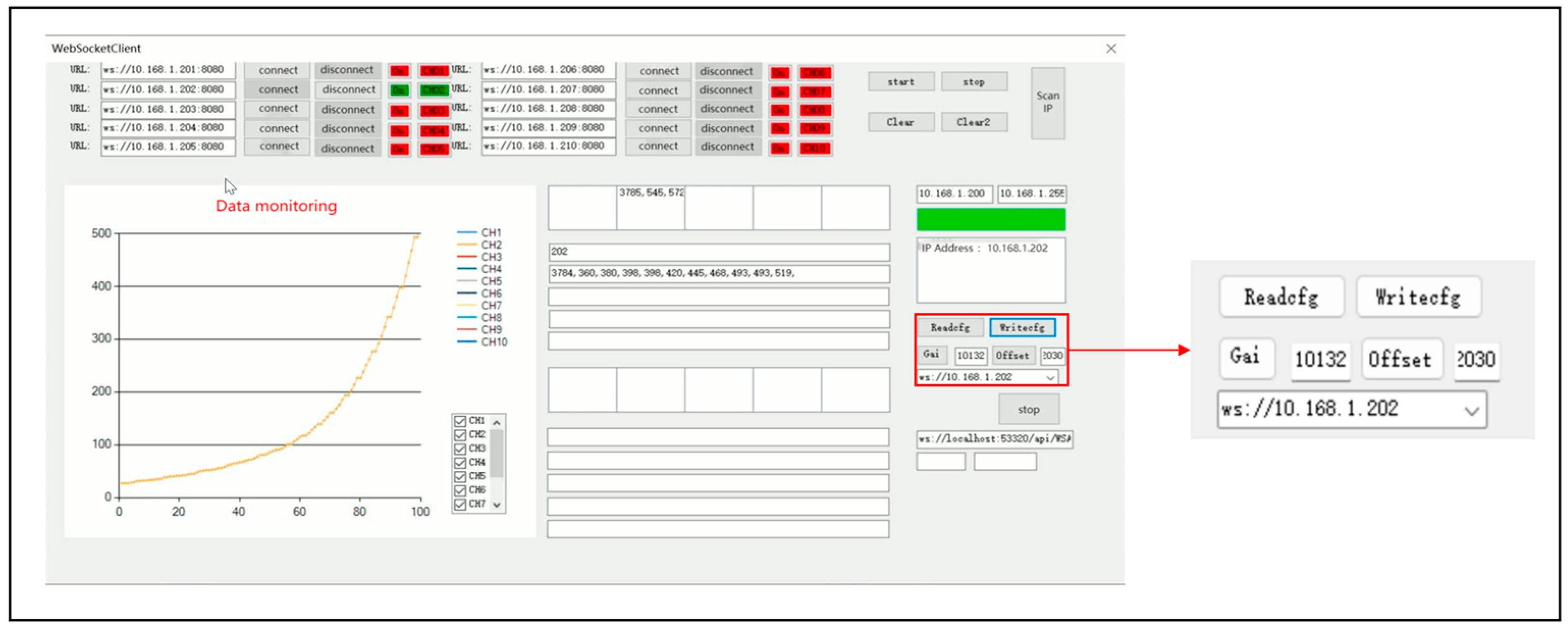Viewport: 1568px width, 630px height.
Task: Click the Writecfg button
Action: (x=1022, y=328)
